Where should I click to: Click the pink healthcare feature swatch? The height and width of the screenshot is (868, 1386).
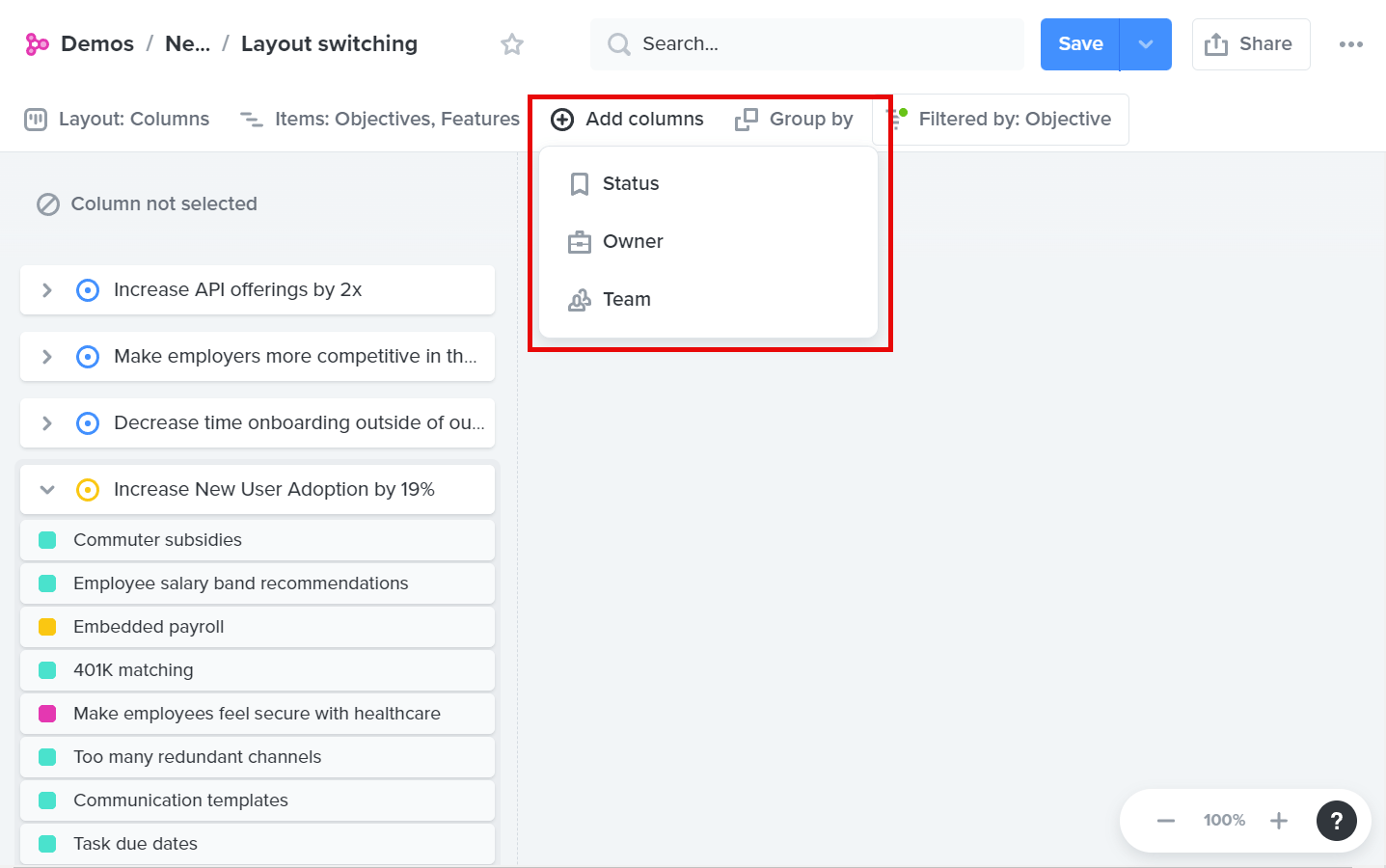tap(47, 714)
